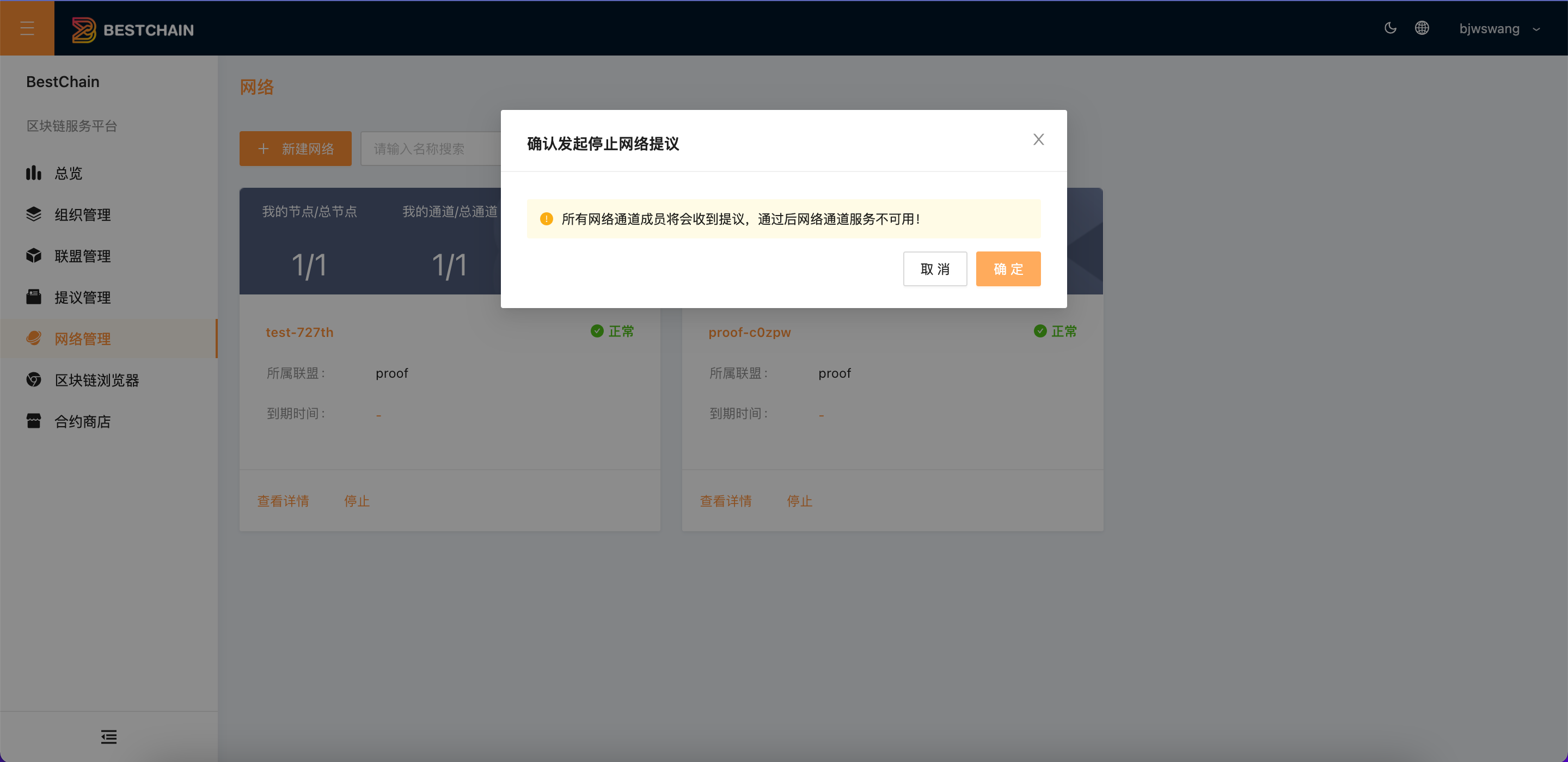Screen dimensions: 1568x762
Task: Click the 区块链浏览器 chrome icon
Action: click(x=33, y=380)
